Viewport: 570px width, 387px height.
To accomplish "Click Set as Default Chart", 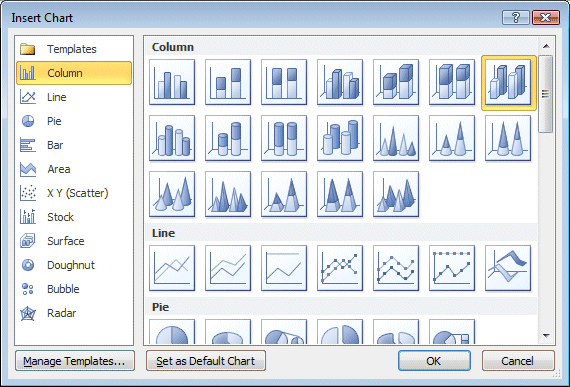I will coord(206,361).
